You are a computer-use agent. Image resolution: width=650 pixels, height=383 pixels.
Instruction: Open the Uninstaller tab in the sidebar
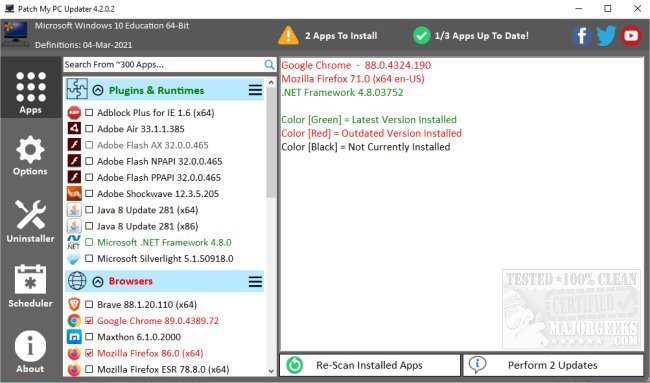point(30,221)
